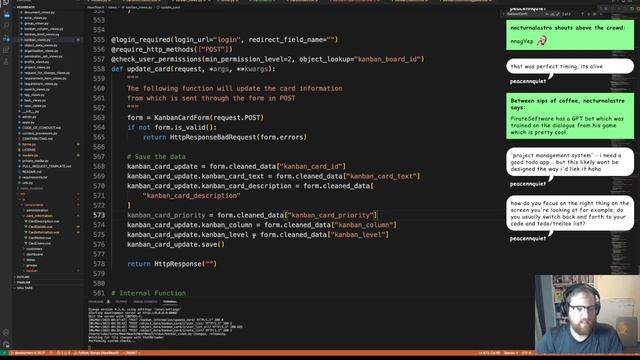Viewport: 640px width, 360px height.
Task: Open document_views.py in the explorer
Action: (39, 12)
